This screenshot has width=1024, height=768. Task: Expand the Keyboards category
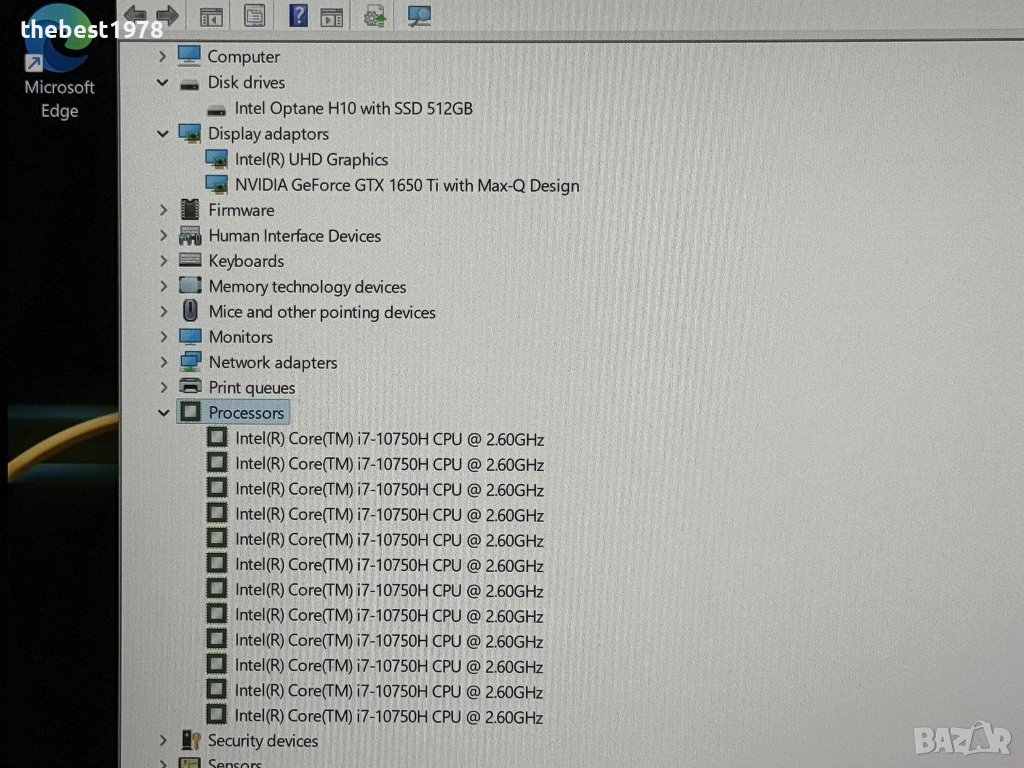(163, 261)
